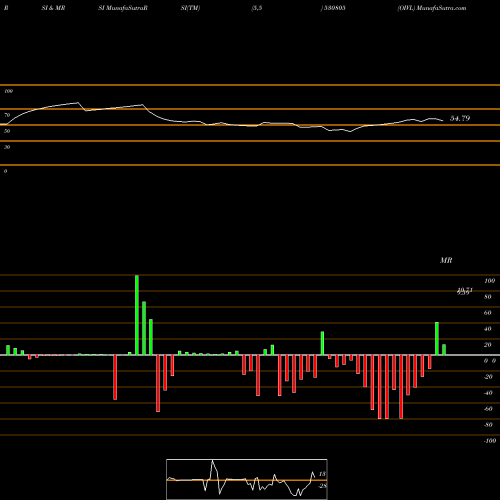Click the 20 label on MR axis
The height and width of the screenshot is (500, 500).
click(x=488, y=345)
